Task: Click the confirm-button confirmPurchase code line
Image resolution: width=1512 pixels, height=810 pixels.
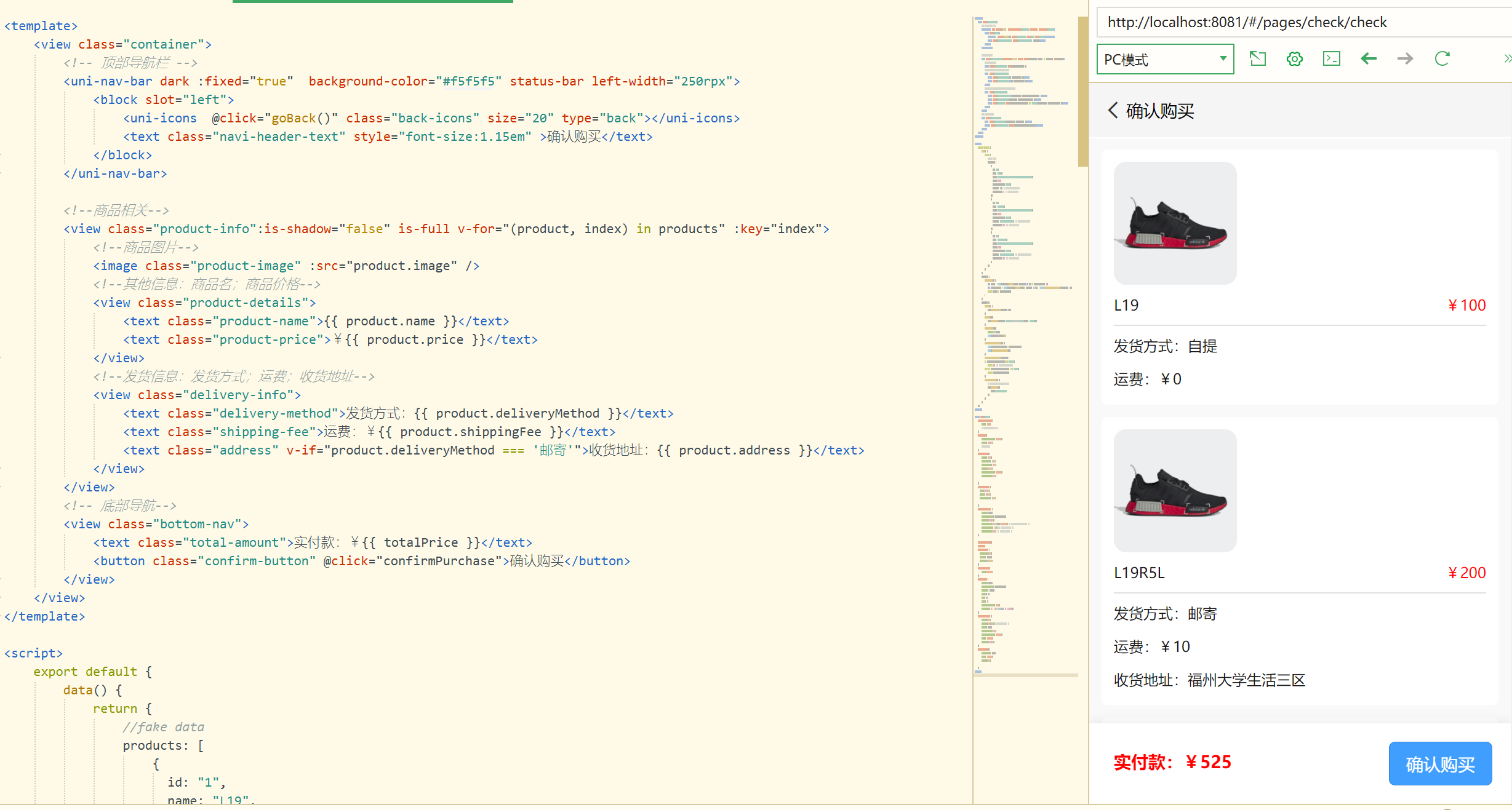Action: [362, 561]
